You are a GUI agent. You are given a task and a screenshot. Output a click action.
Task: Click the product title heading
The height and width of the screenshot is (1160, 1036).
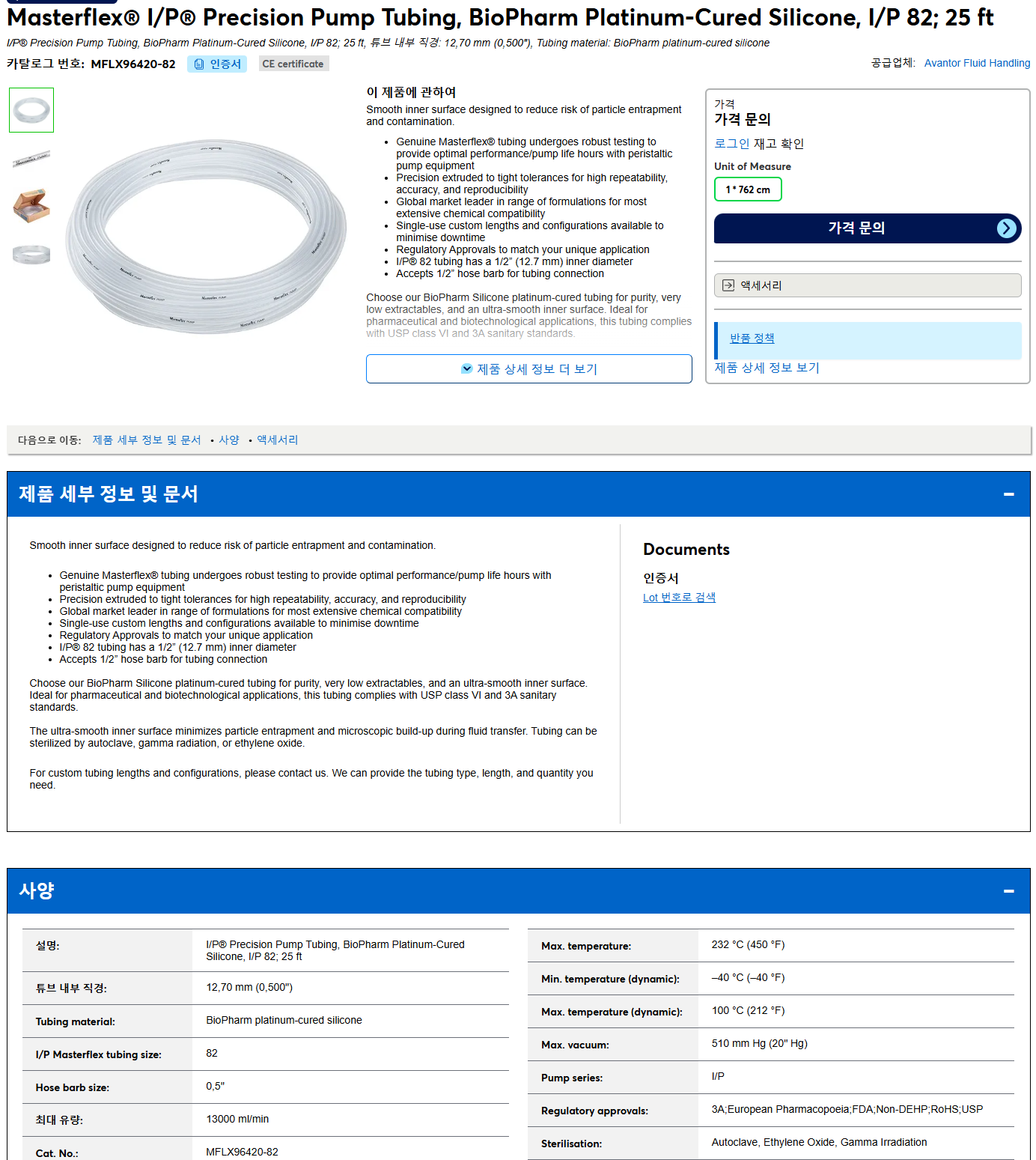pyautogui.click(x=500, y=18)
